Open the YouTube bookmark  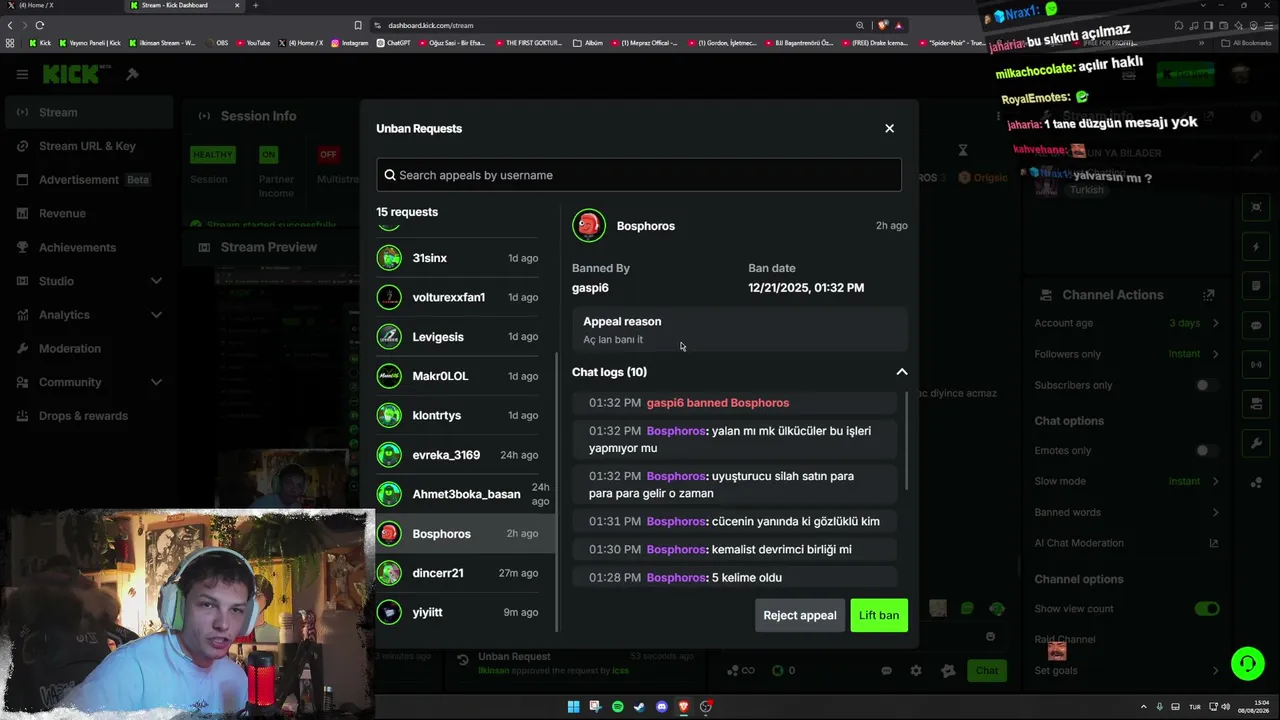pyautogui.click(x=252, y=43)
